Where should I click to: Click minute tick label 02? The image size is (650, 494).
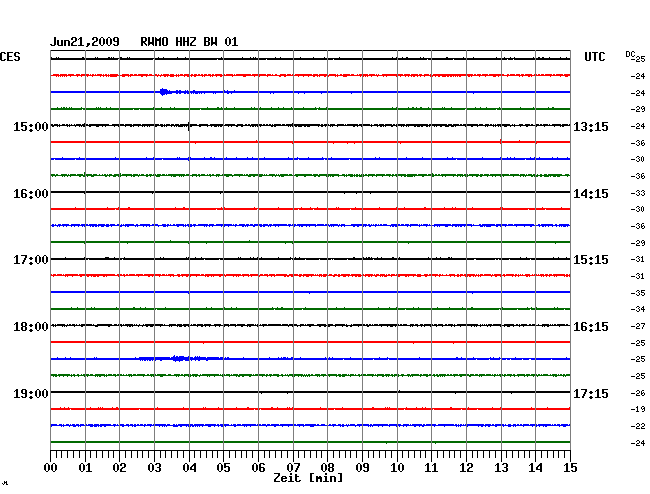pyautogui.click(x=119, y=468)
